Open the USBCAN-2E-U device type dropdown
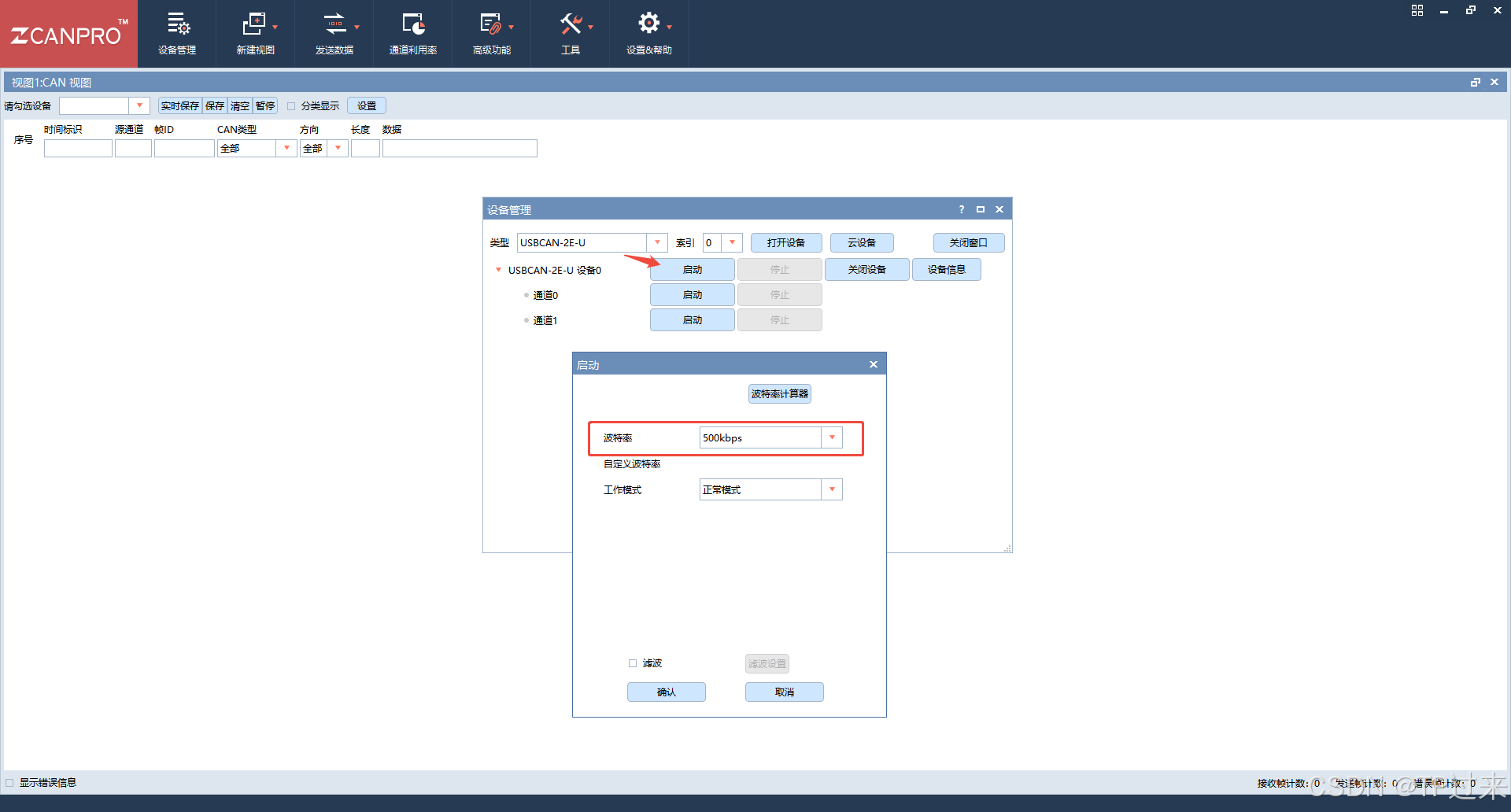1511x812 pixels. coord(657,242)
